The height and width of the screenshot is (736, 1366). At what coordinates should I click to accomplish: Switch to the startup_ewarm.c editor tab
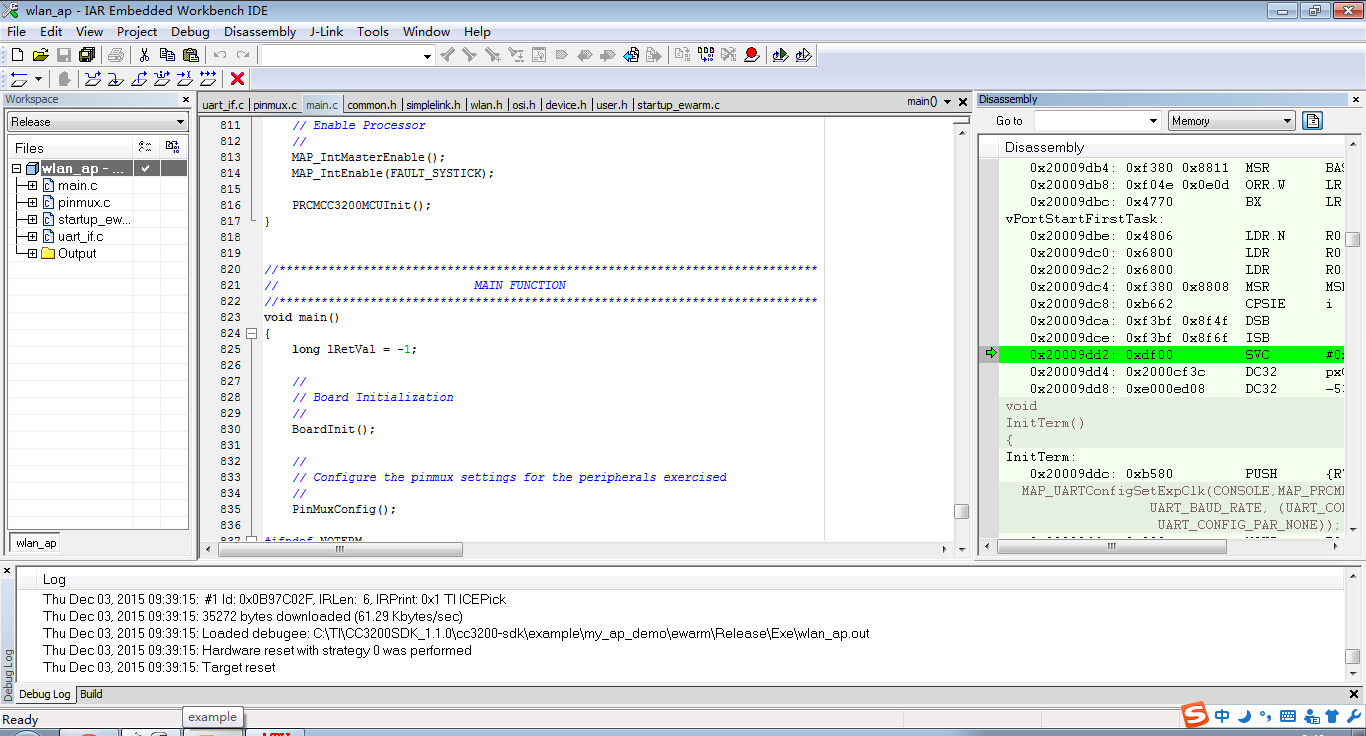pyautogui.click(x=677, y=105)
